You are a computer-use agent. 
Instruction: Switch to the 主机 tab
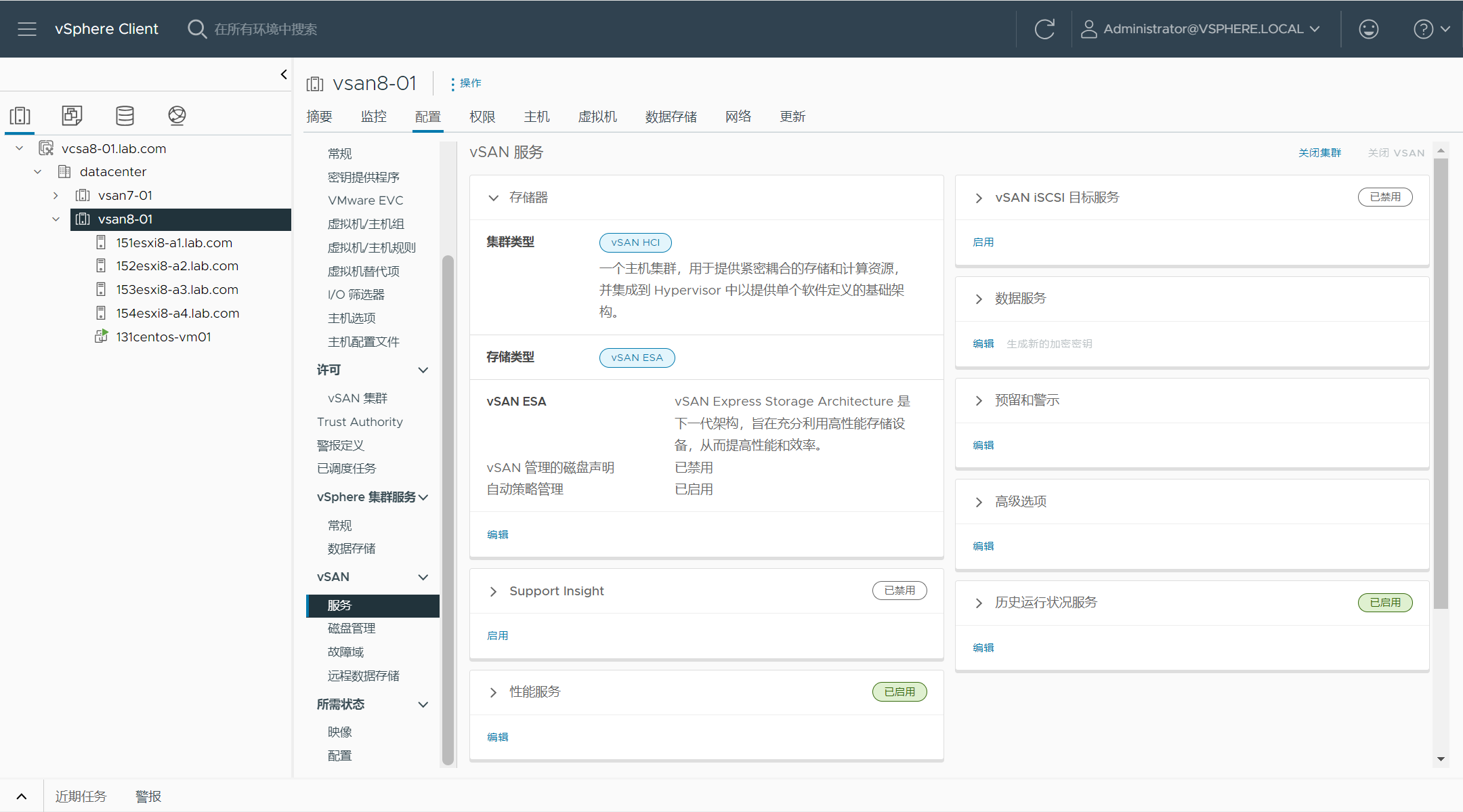coord(536,116)
